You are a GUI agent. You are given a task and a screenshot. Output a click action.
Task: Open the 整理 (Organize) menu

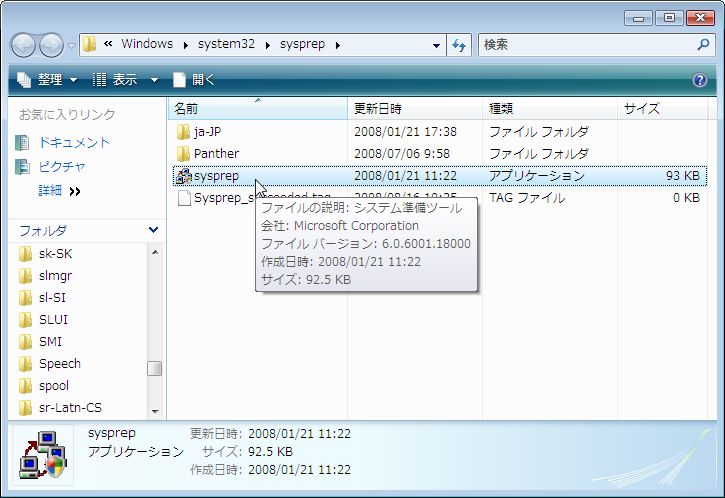click(x=47, y=80)
